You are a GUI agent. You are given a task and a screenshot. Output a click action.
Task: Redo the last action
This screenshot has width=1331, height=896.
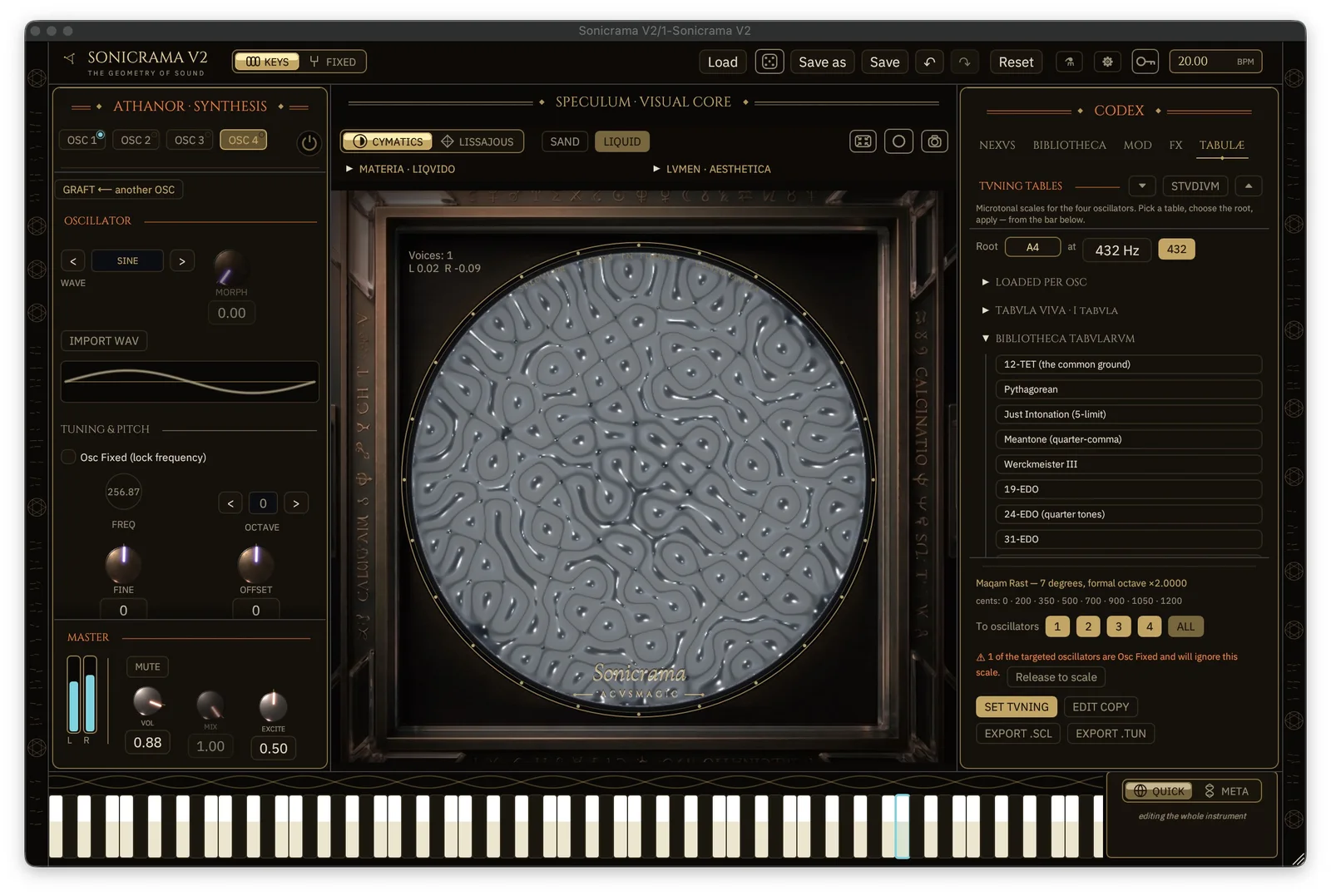[964, 62]
